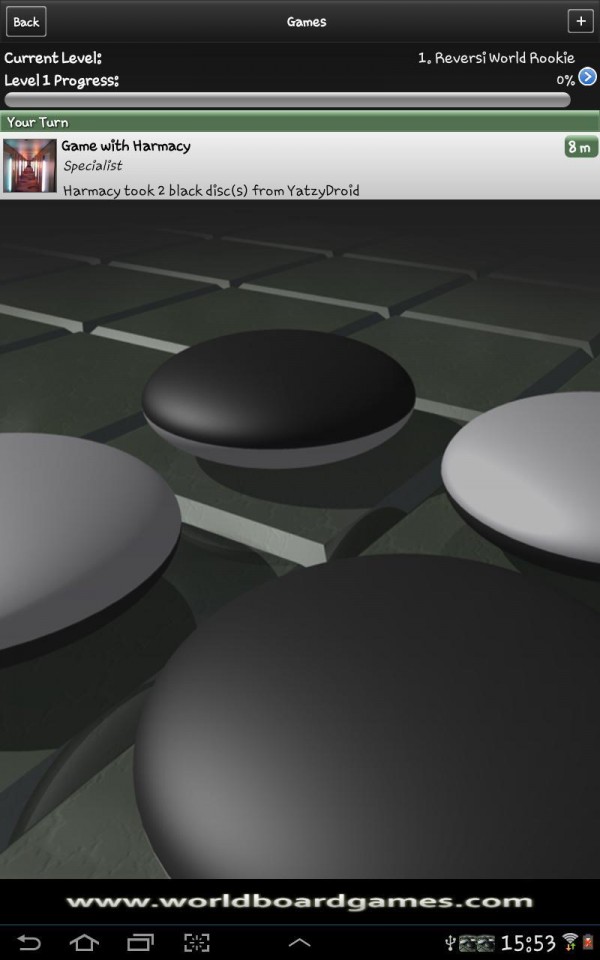Add a new game with plus icon
The height and width of the screenshot is (960, 600).
(580, 21)
